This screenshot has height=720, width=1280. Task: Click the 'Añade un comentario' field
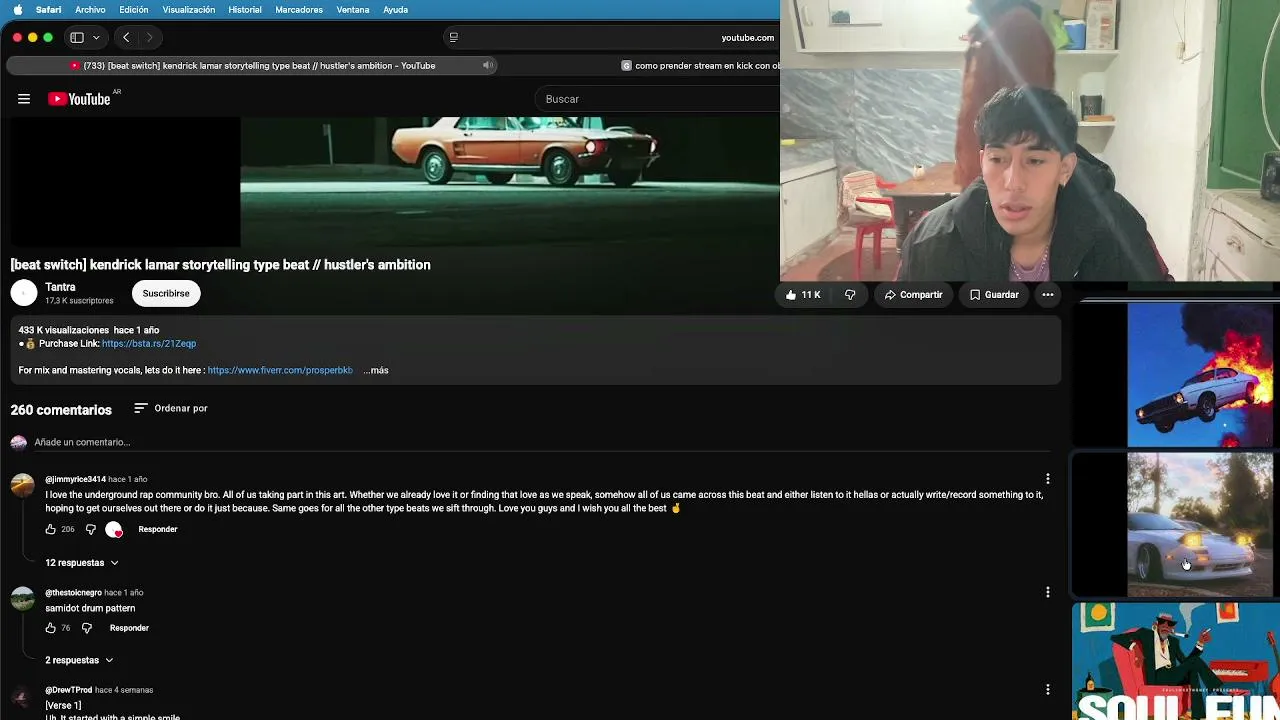click(540, 442)
